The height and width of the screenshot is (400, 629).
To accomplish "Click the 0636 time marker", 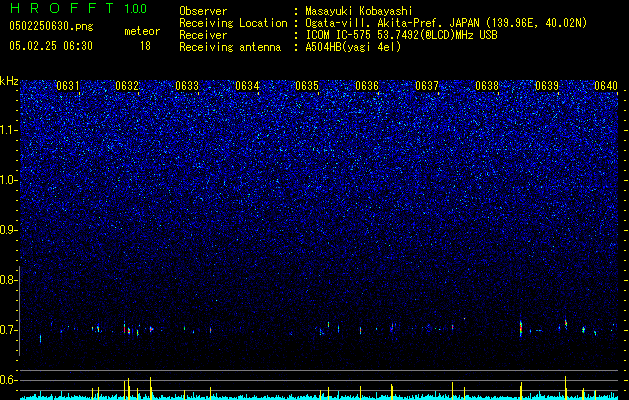I will click(x=367, y=86).
